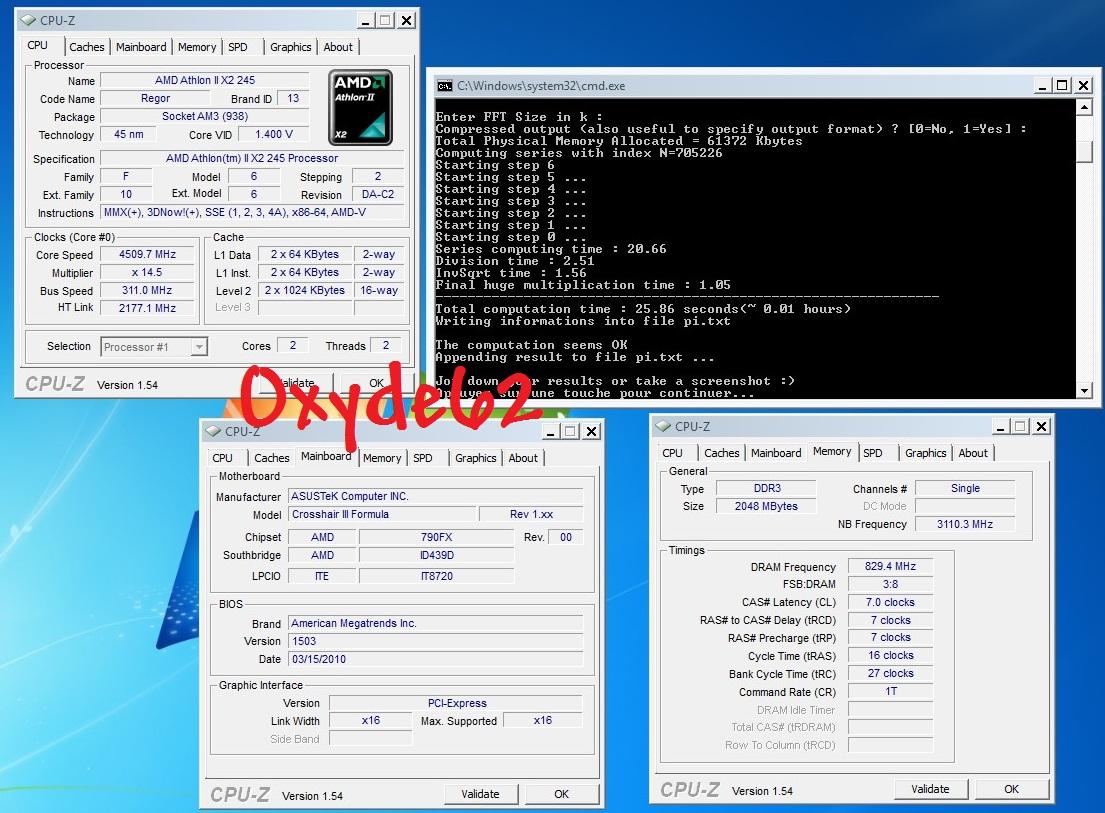Click the Core VID value 1.400 V
This screenshot has width=1105, height=813.
[x=273, y=134]
